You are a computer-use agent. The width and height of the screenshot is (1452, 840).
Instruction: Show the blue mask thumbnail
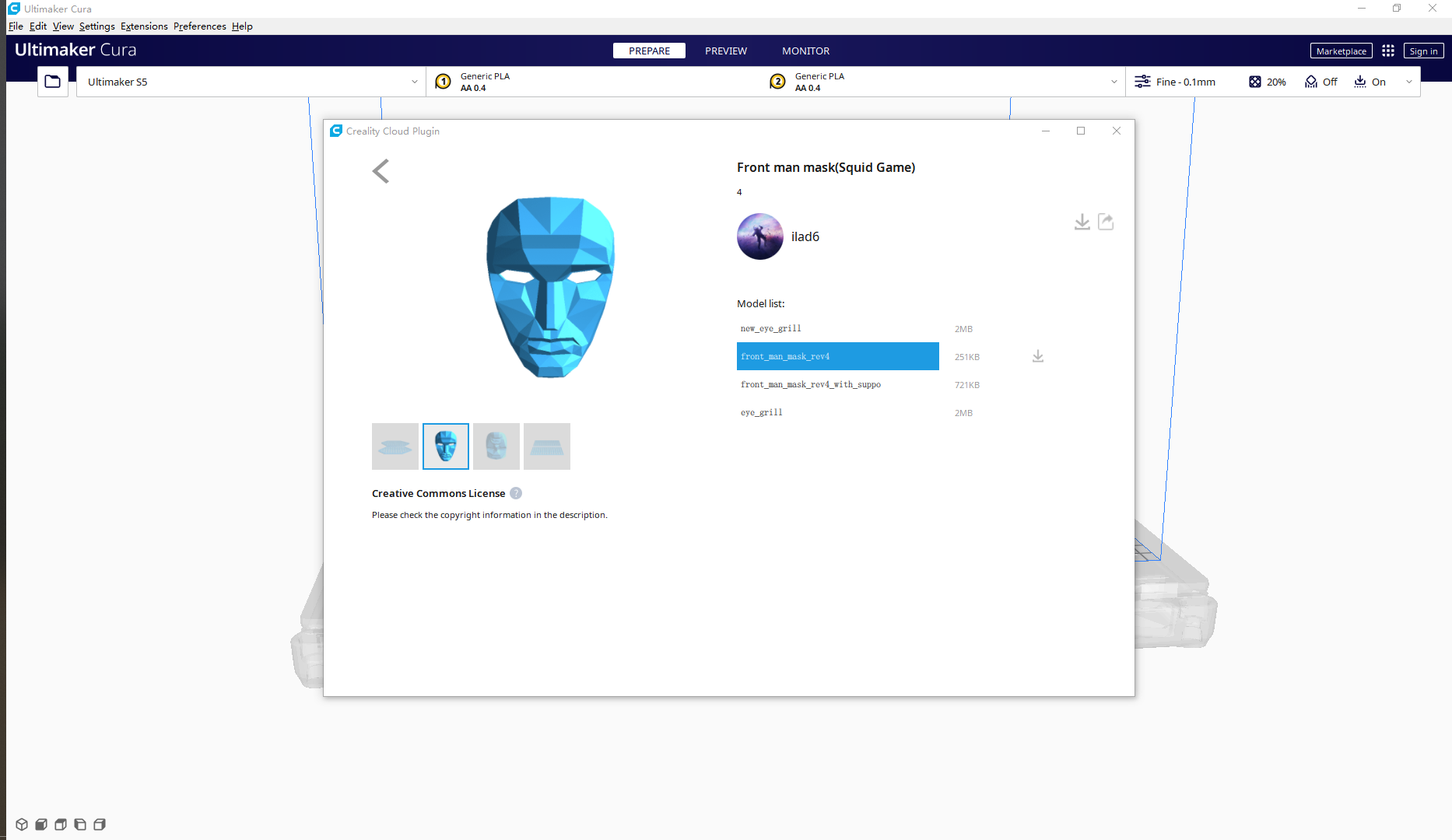(x=446, y=446)
